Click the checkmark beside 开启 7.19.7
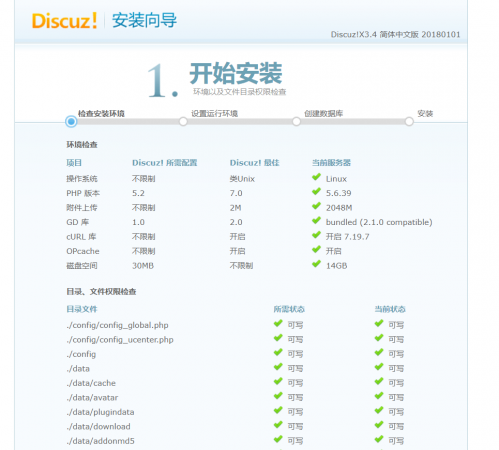The image size is (499, 450). click(x=316, y=235)
